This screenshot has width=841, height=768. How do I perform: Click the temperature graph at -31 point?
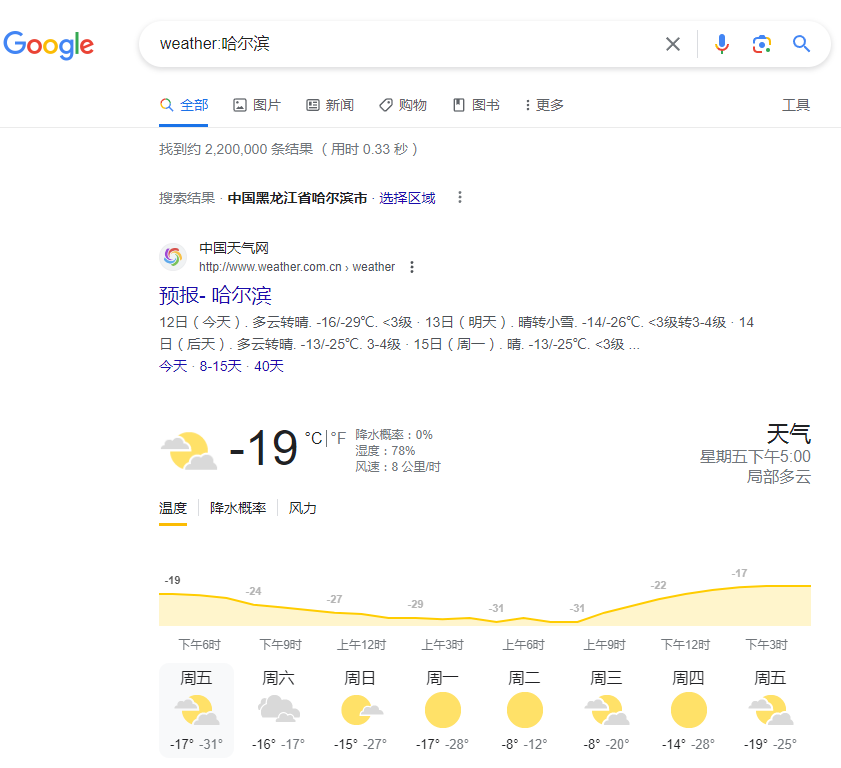pyautogui.click(x=497, y=620)
